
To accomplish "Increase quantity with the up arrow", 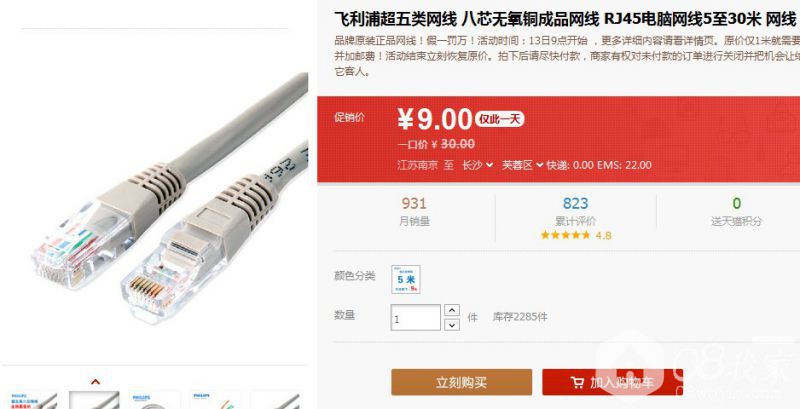I will click(x=452, y=310).
